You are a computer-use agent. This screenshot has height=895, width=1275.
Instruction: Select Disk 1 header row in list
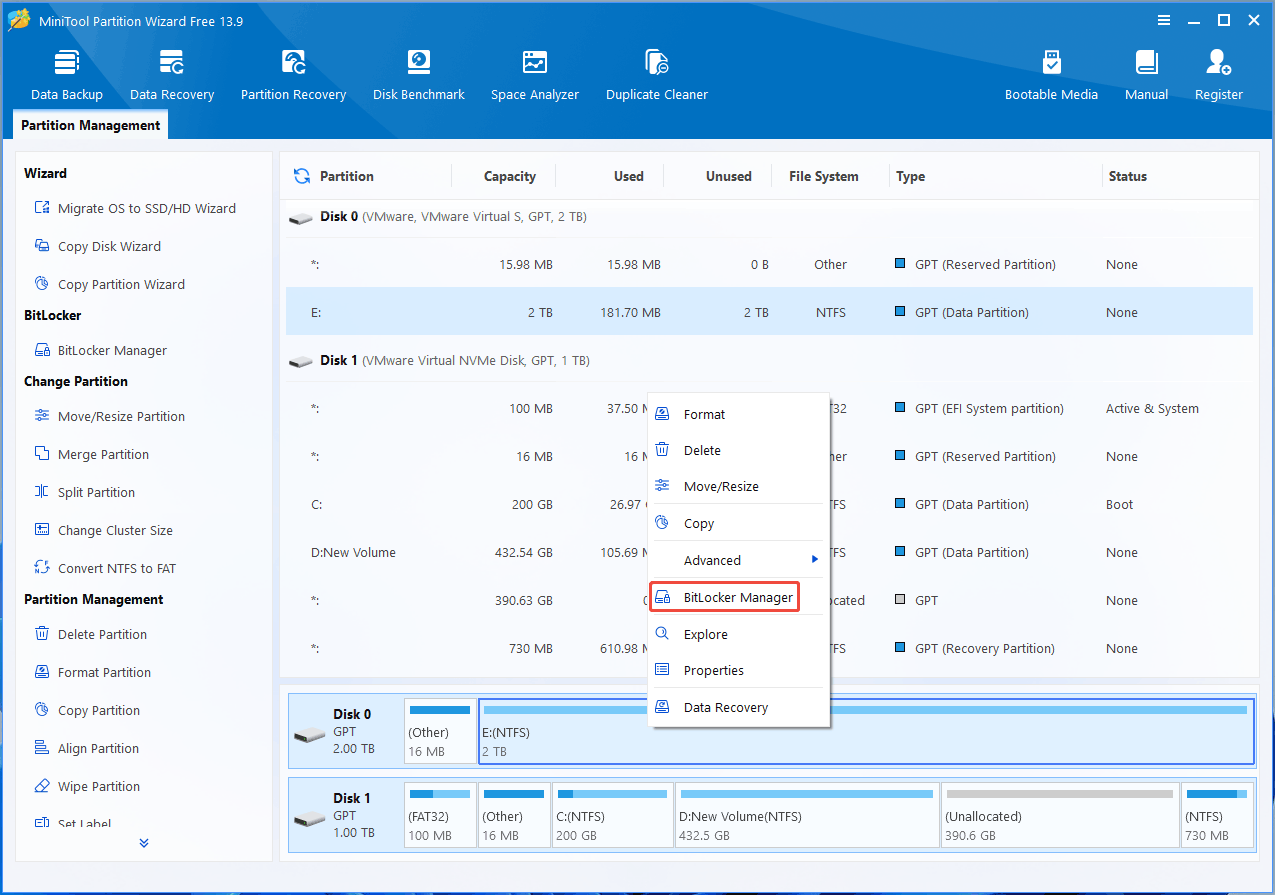point(769,360)
